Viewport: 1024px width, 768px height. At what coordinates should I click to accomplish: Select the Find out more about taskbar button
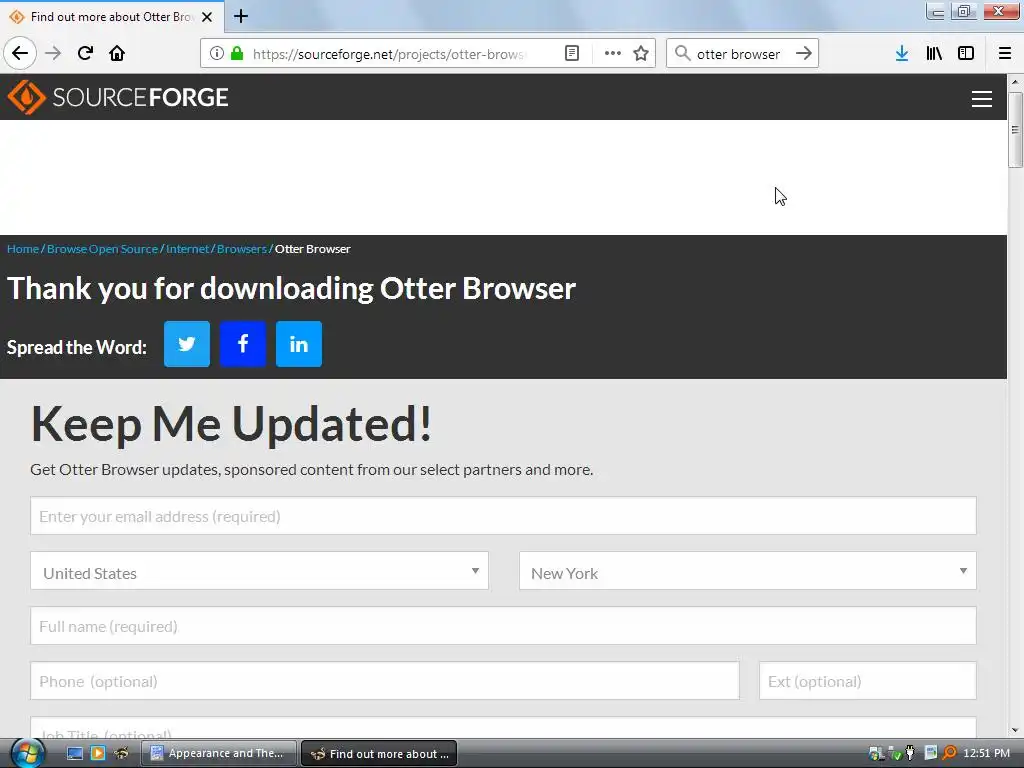(x=379, y=754)
